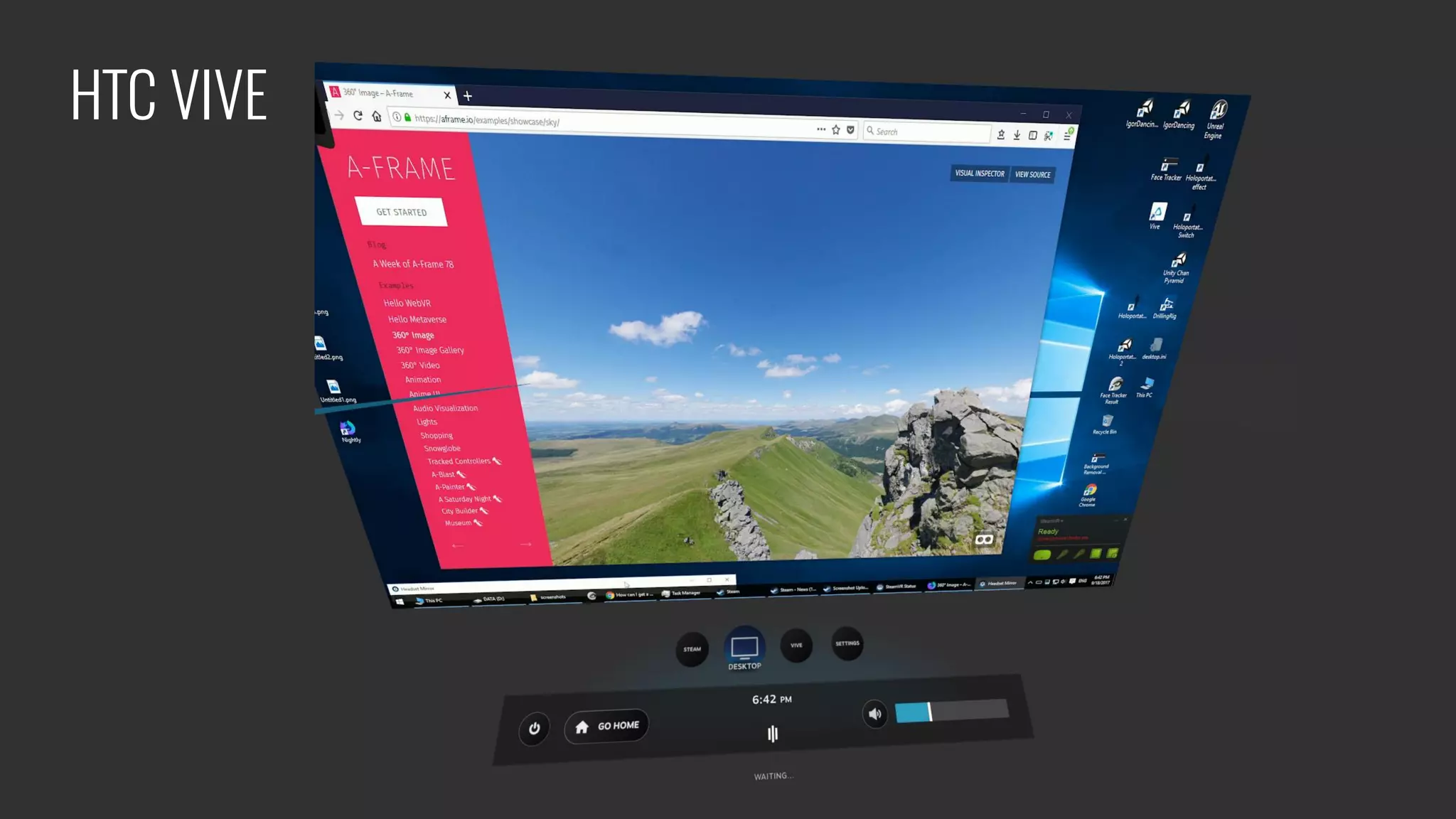1456x819 pixels.
Task: Close the 360° Image – A-Frame tab
Action: [x=447, y=95]
